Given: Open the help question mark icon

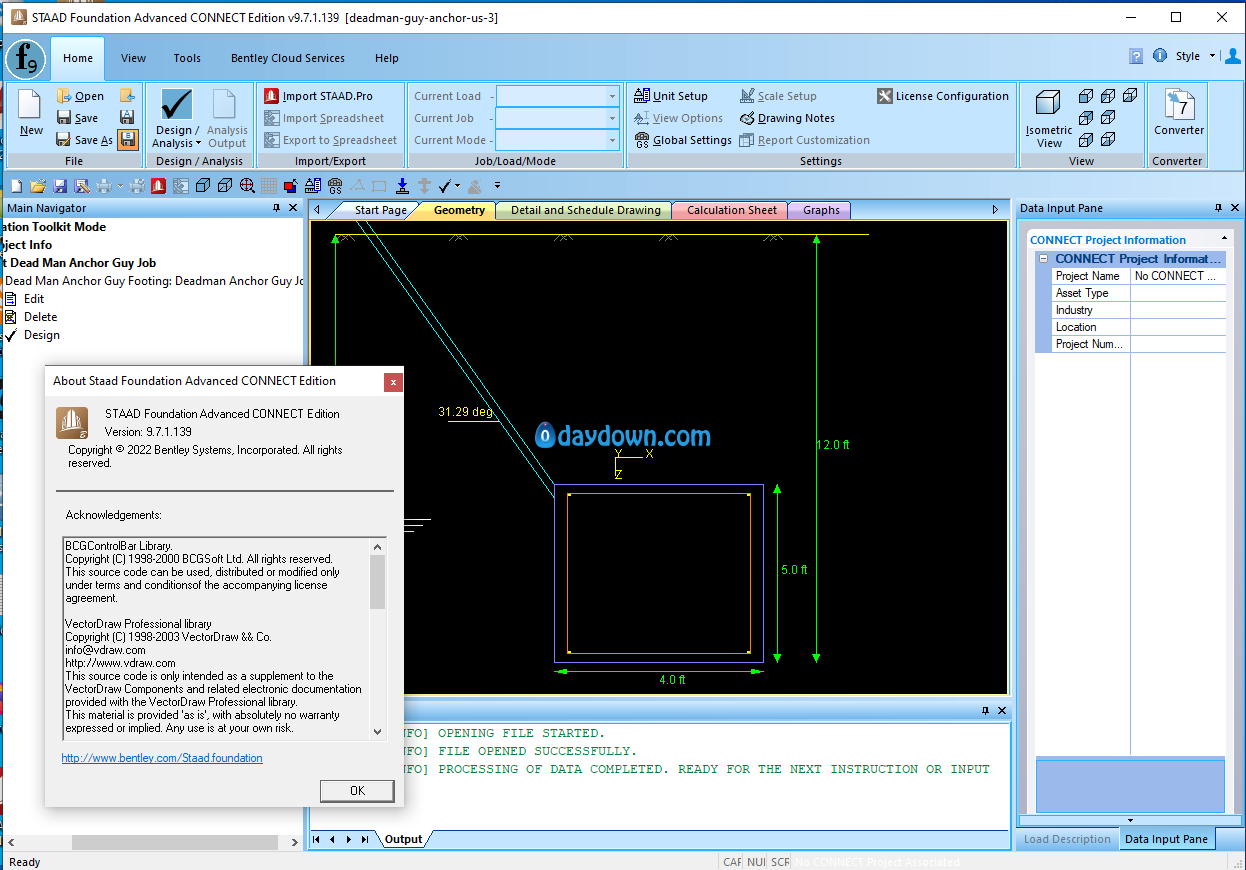Looking at the screenshot, I should point(1136,56).
